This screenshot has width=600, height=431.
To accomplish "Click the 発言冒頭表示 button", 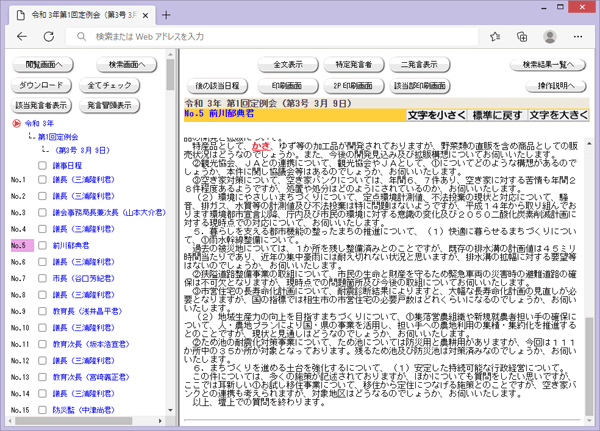I will (x=109, y=105).
